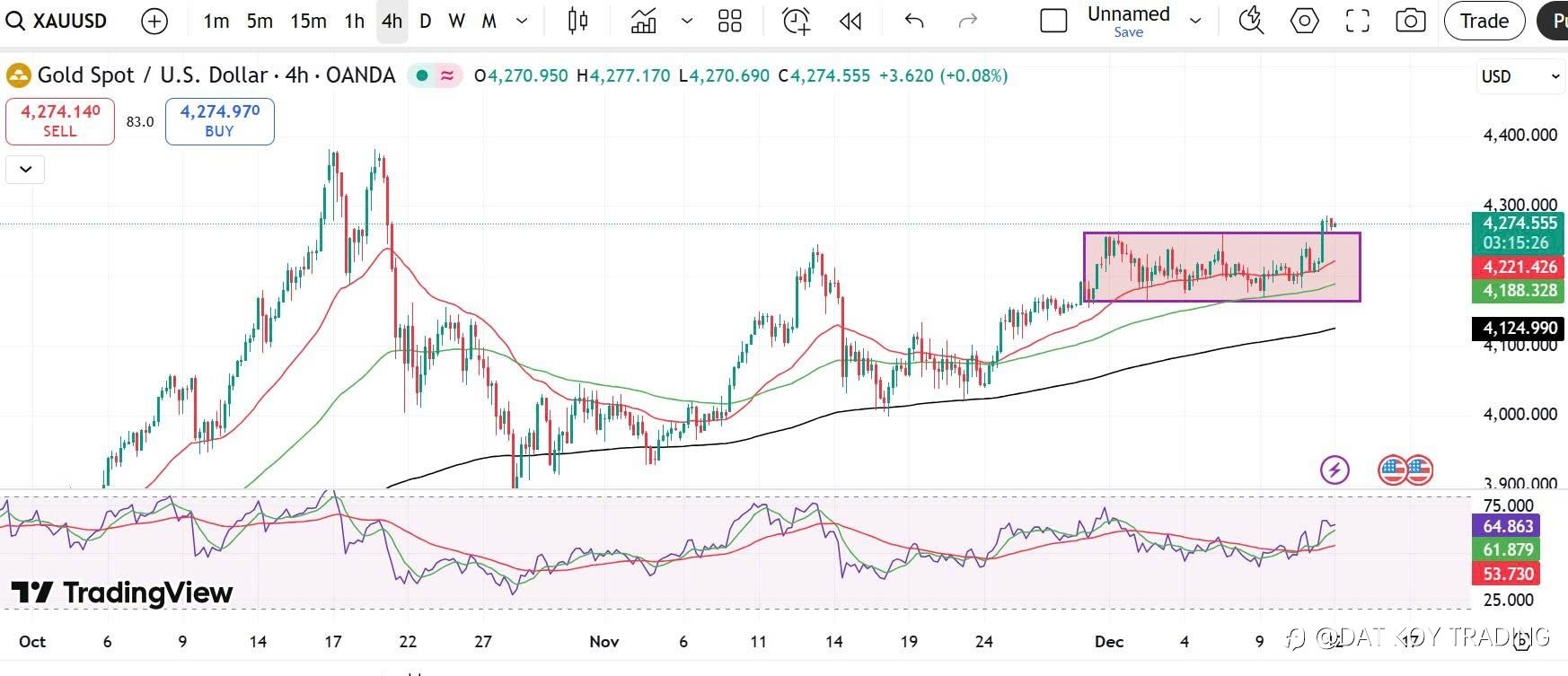Add symbol to compare with plus icon
Screen dimensions: 1568x676
(x=154, y=22)
